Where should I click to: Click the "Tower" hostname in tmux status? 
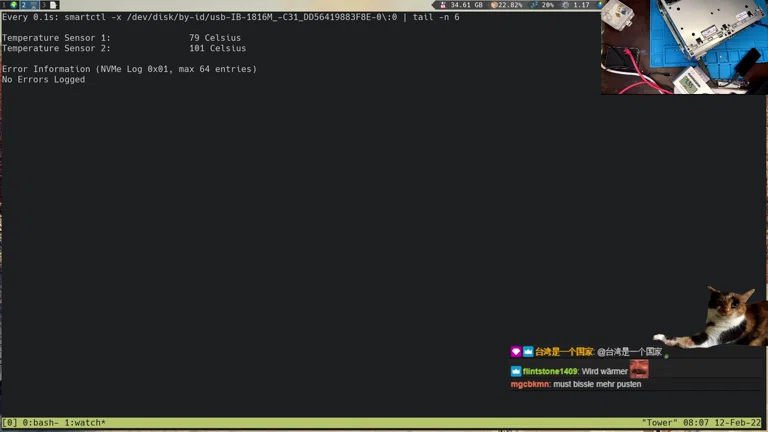click(660, 423)
